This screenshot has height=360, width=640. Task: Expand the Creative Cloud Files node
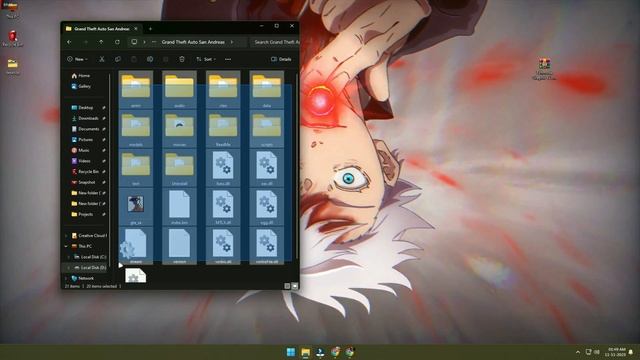[66, 236]
